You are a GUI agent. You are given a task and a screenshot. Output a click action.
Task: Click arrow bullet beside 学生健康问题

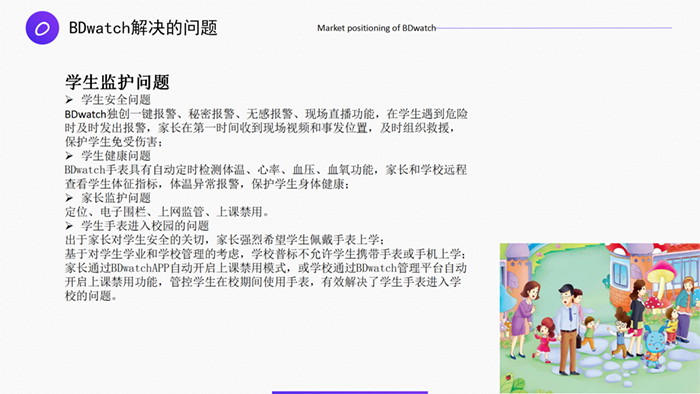69,156
